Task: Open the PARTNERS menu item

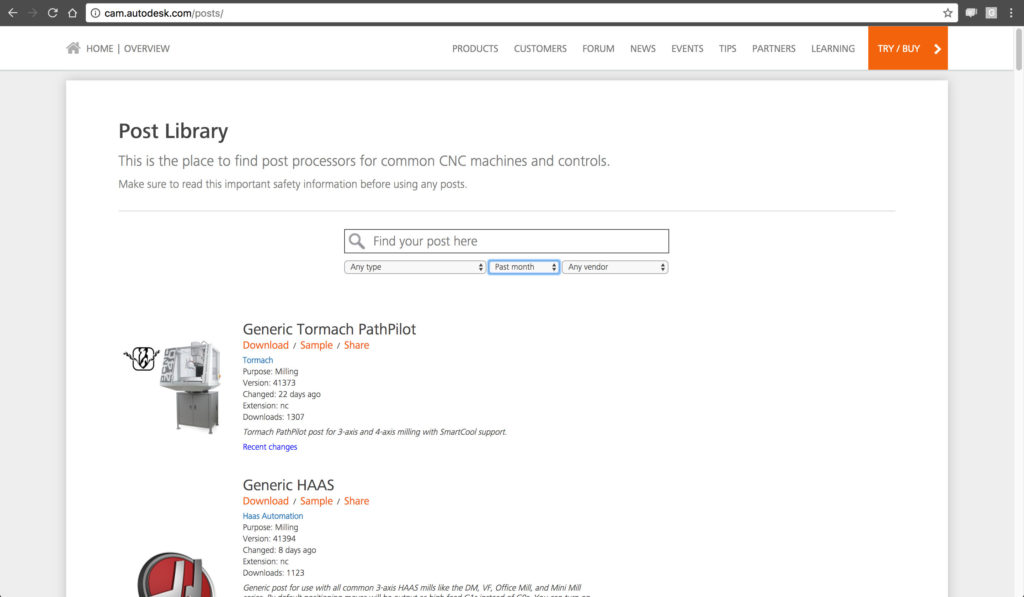Action: click(773, 48)
